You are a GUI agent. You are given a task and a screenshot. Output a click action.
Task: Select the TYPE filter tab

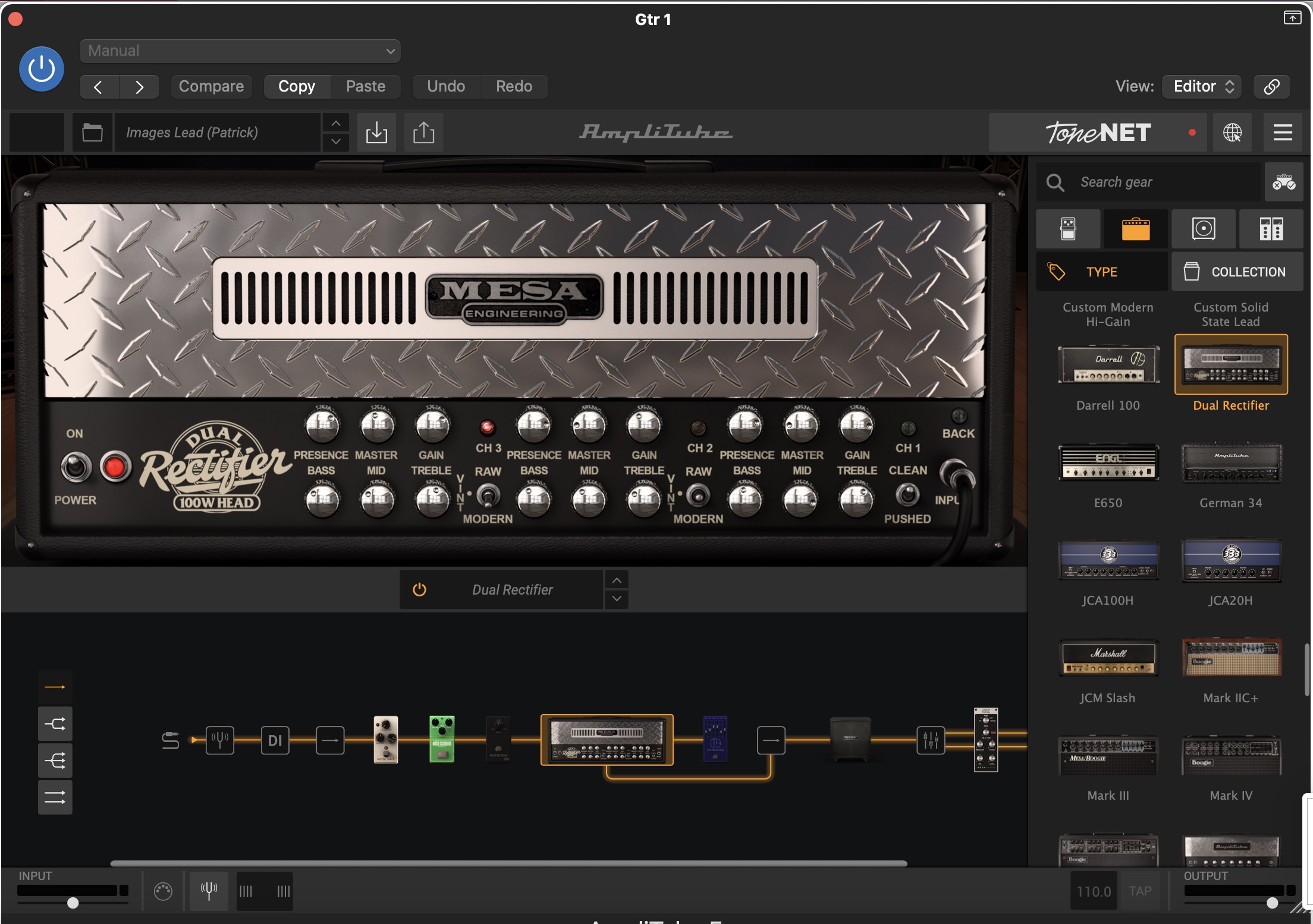point(1102,272)
